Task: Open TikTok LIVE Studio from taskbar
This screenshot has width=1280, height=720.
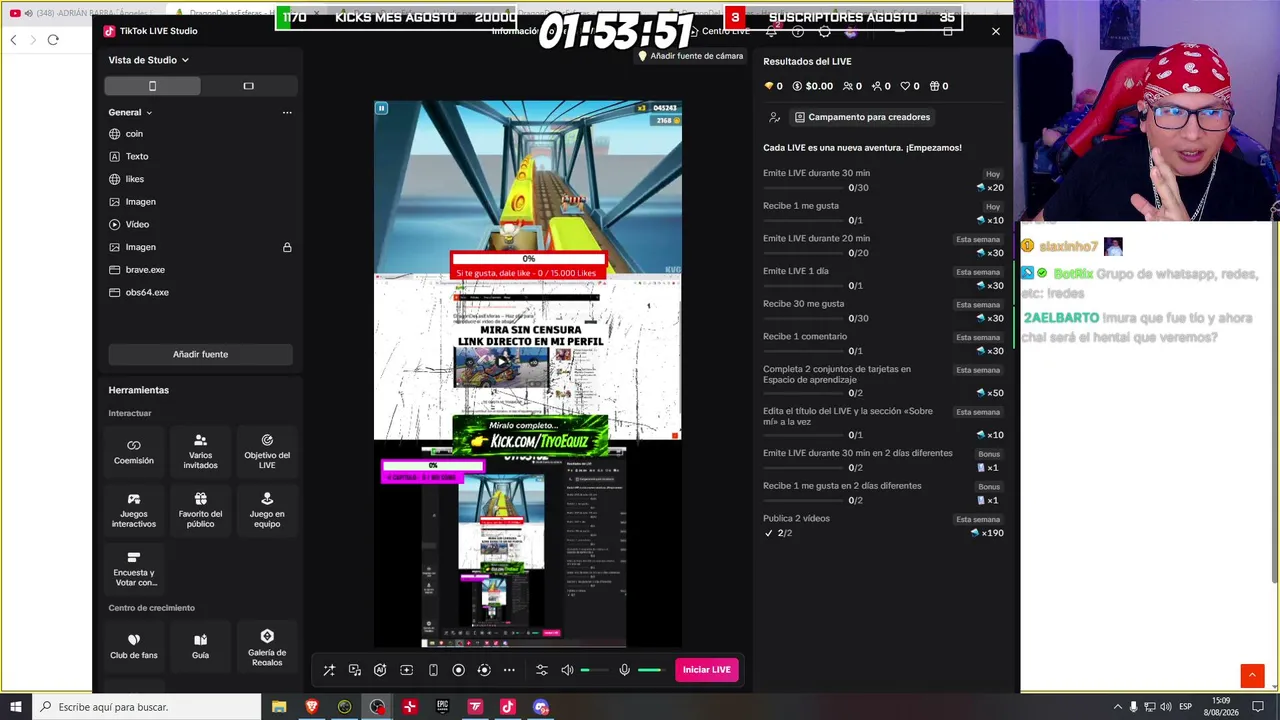Action: [x=508, y=707]
